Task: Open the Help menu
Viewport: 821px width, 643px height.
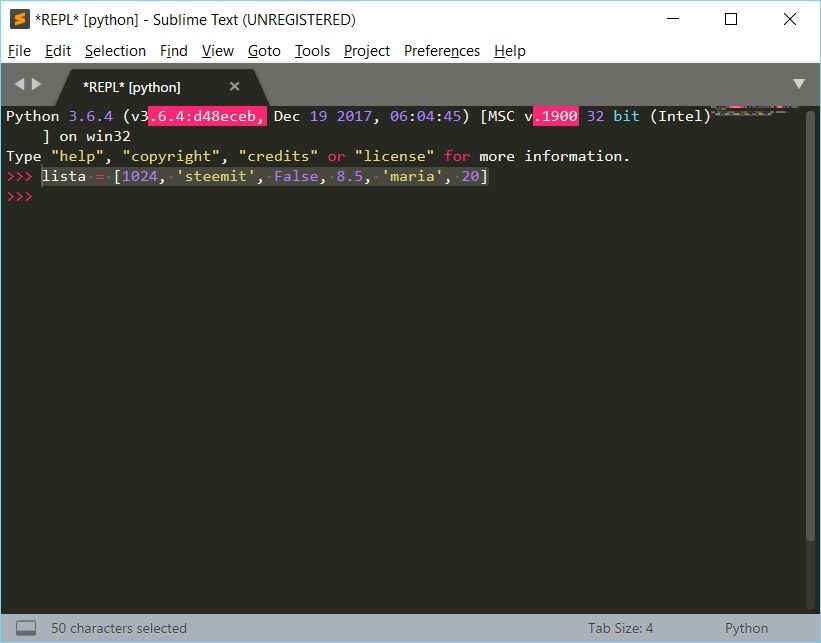Action: (509, 51)
